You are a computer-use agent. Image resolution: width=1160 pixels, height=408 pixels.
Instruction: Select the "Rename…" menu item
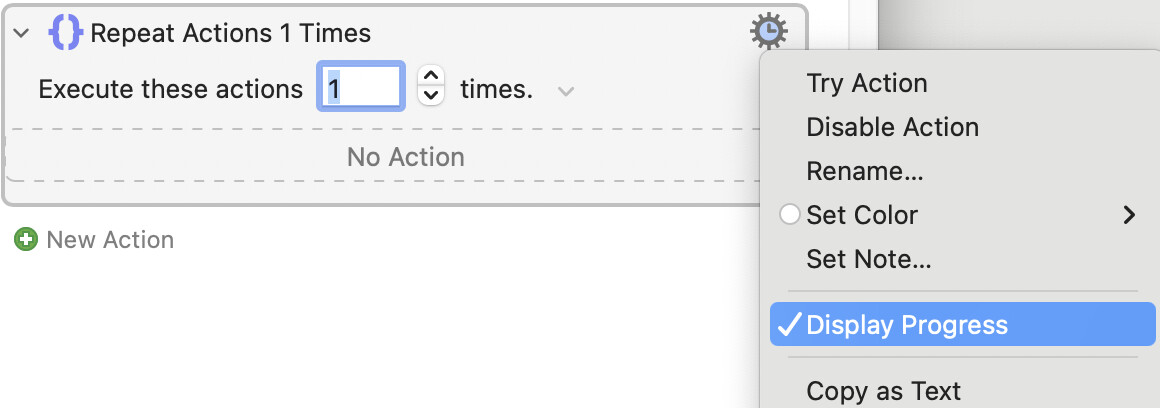click(x=864, y=171)
